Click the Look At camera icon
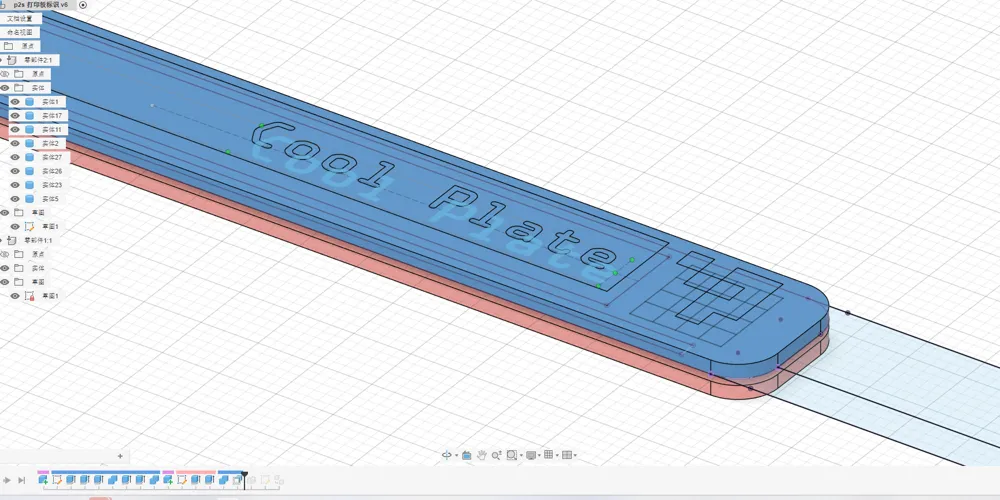Screen dimensions: 1000x500 click(x=466, y=455)
